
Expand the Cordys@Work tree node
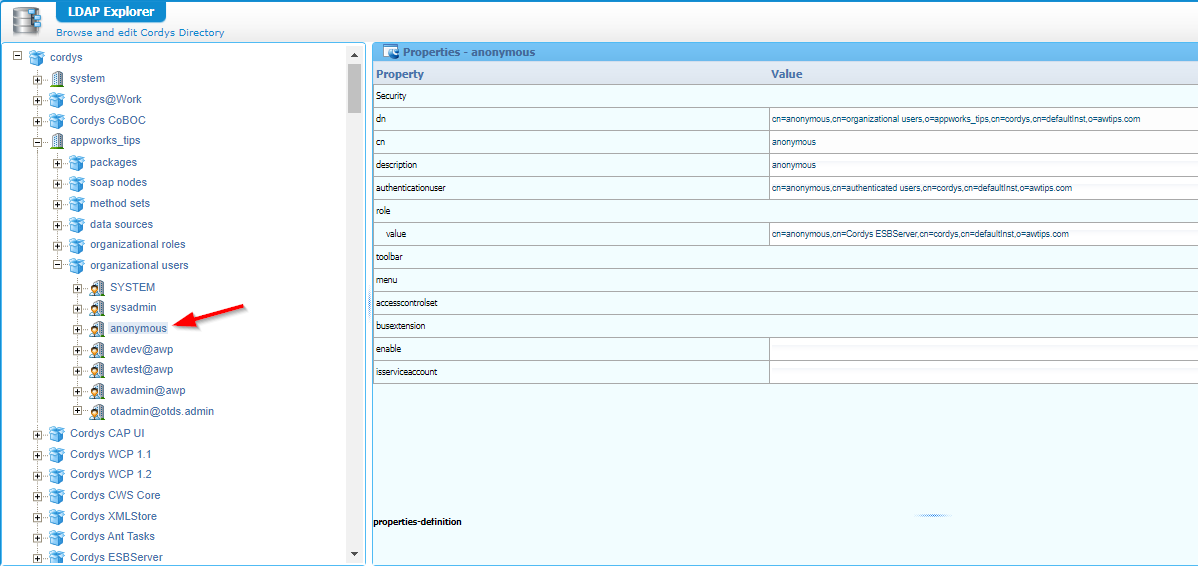[38, 100]
